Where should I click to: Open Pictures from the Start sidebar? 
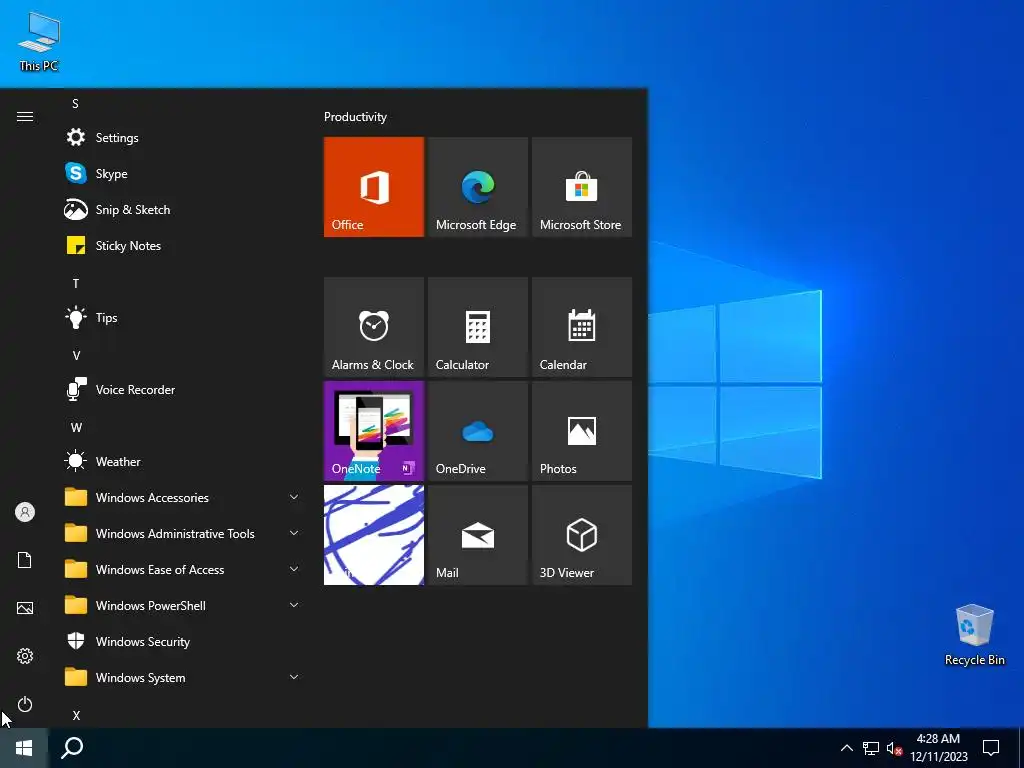coord(25,608)
